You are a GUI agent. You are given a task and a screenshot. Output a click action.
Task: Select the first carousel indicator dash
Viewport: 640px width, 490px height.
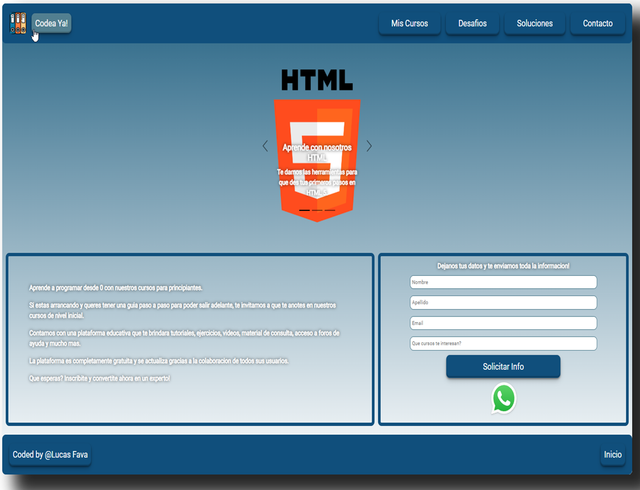coord(304,210)
